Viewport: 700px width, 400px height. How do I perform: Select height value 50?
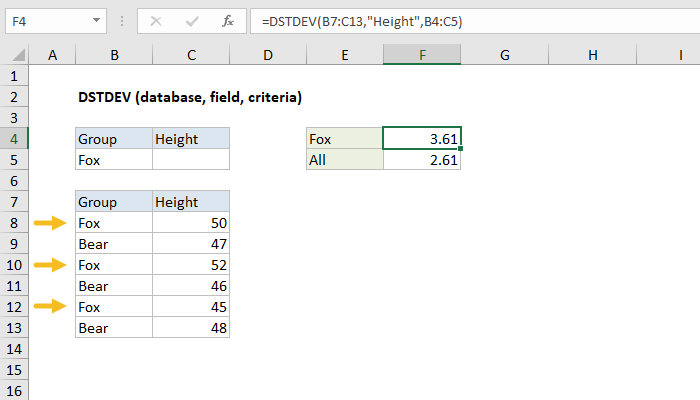coord(191,222)
